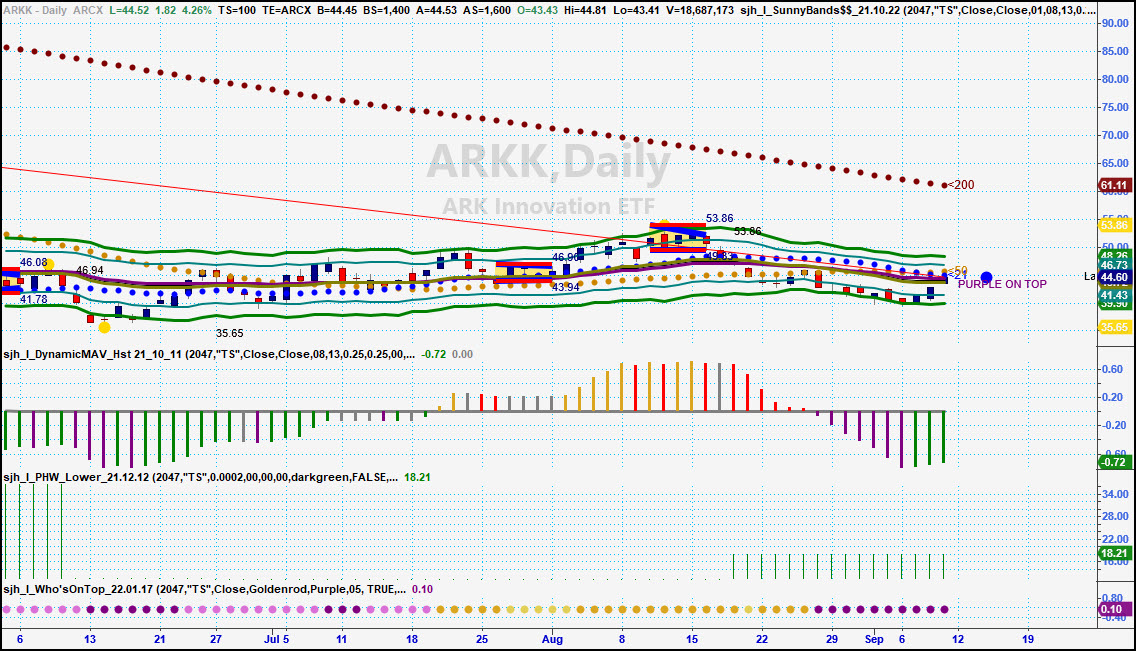This screenshot has height=651, width=1136.
Task: Click the 85.00 price axis label
Action: point(1115,51)
